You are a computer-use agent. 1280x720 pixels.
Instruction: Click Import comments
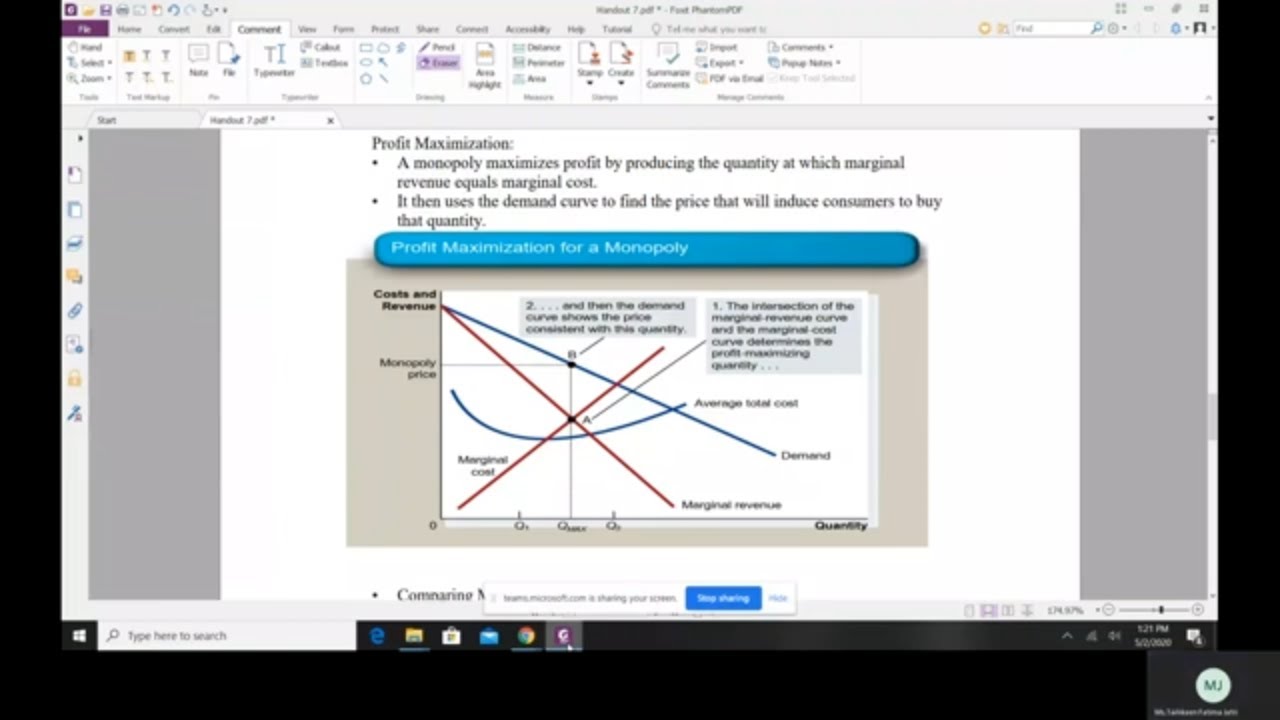[717, 47]
